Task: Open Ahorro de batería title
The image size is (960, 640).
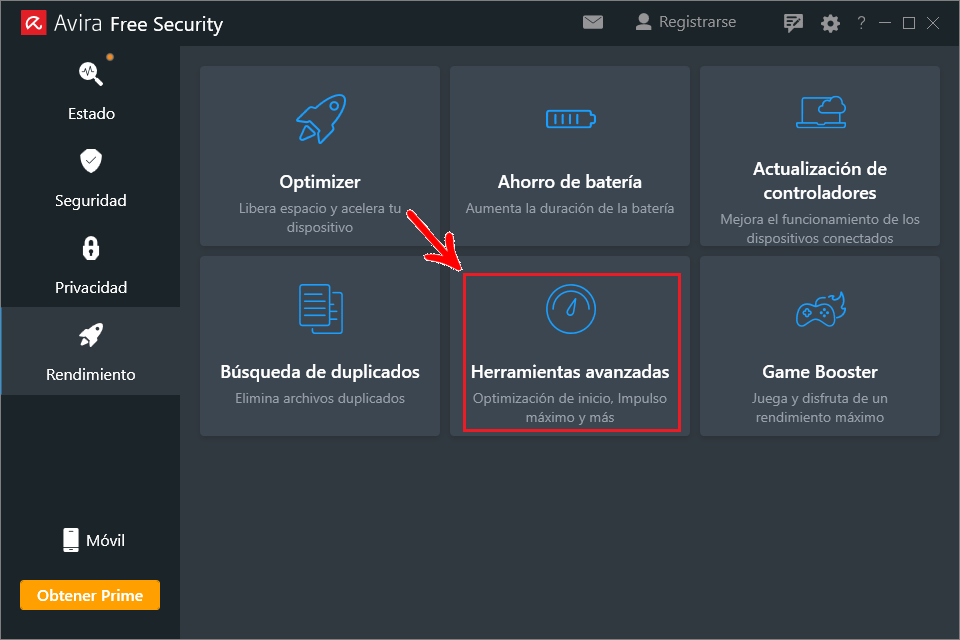Action: tap(569, 182)
